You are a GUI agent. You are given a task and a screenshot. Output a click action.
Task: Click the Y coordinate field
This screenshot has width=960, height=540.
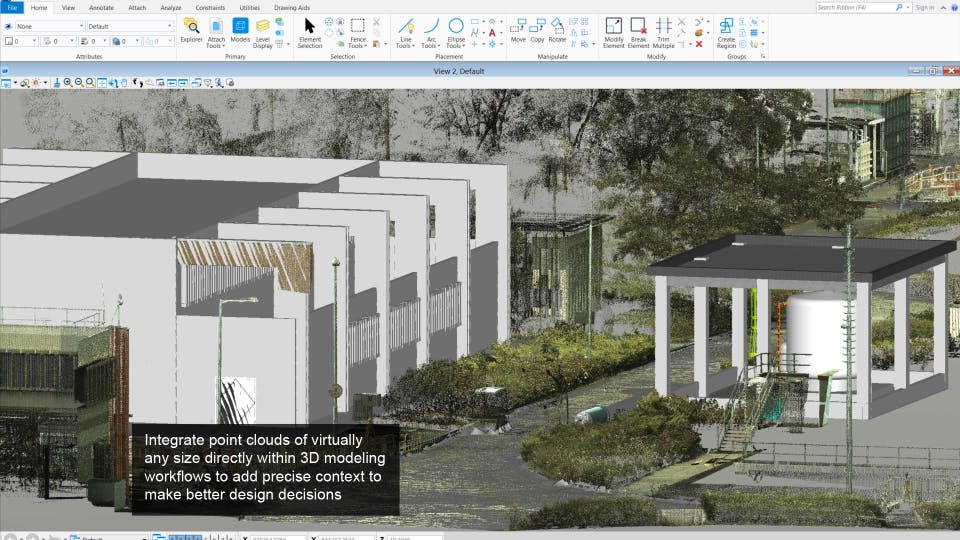pos(346,538)
